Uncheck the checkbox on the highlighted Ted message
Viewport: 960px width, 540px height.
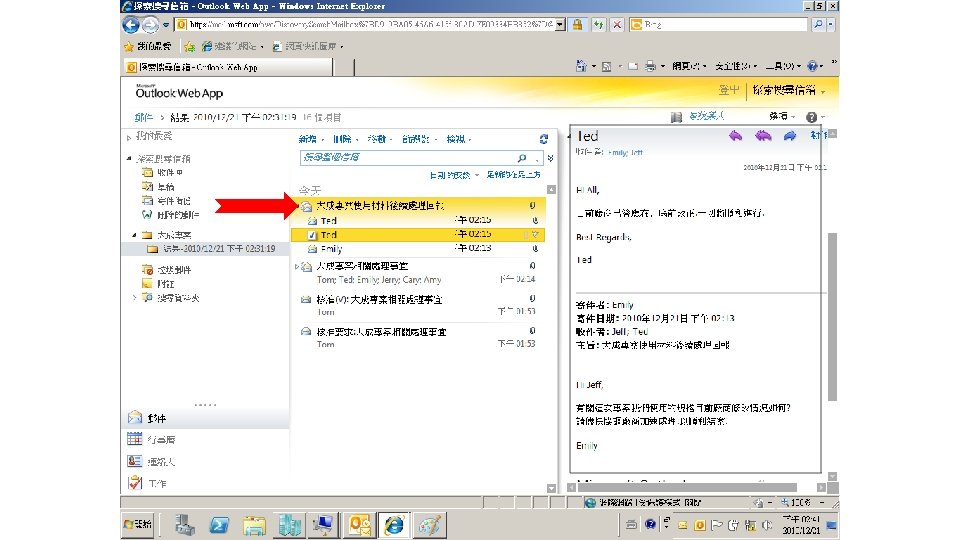(312, 235)
